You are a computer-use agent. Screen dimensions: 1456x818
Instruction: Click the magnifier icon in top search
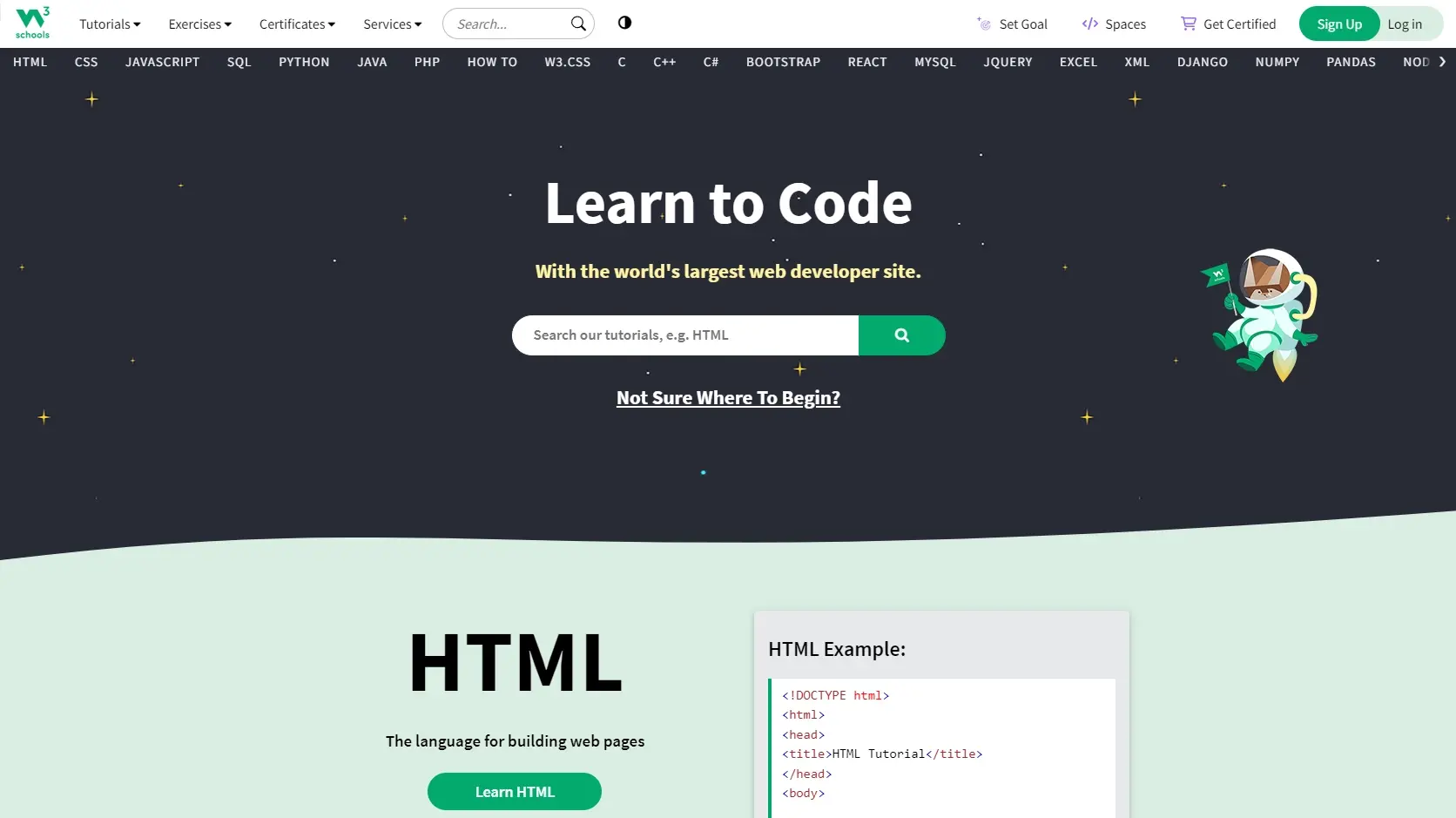[x=578, y=24]
